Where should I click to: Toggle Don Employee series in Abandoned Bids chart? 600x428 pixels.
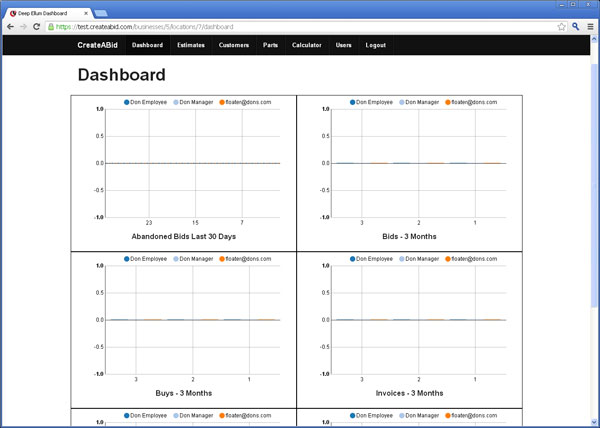click(x=146, y=102)
